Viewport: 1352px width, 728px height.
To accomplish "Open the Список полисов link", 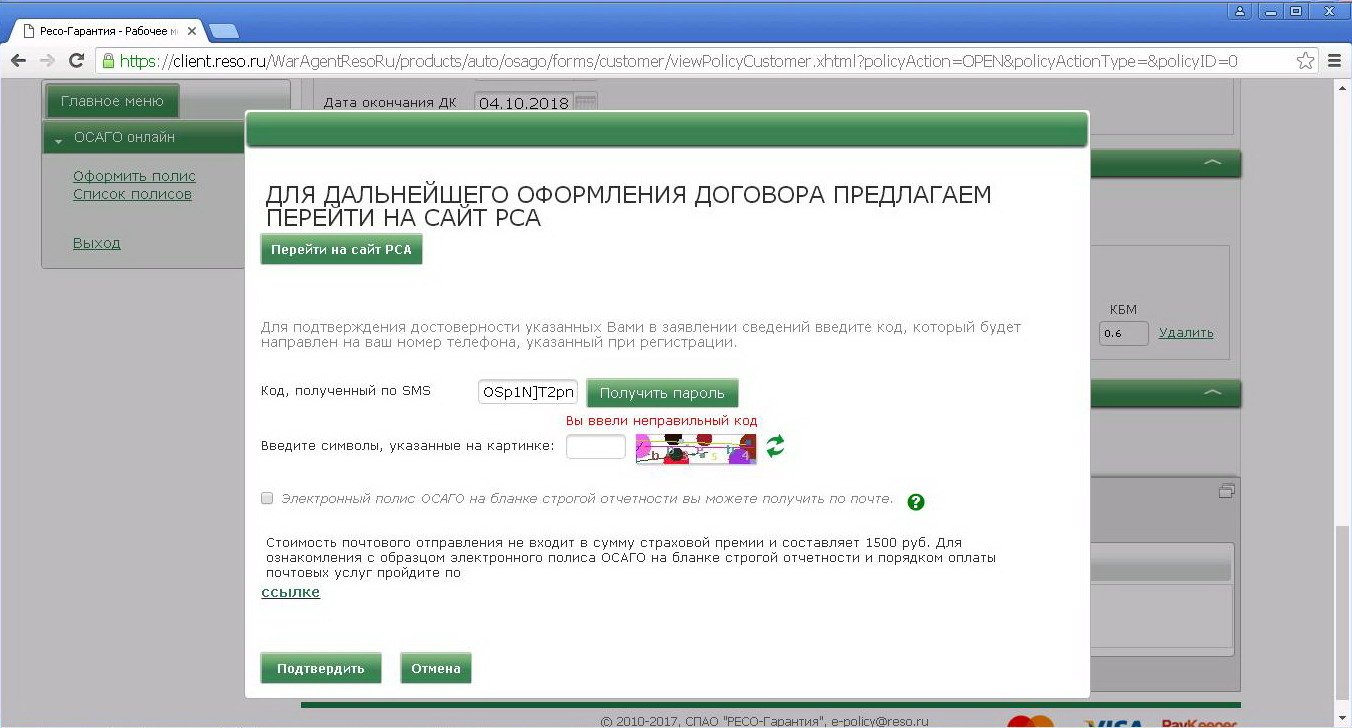I will point(132,194).
